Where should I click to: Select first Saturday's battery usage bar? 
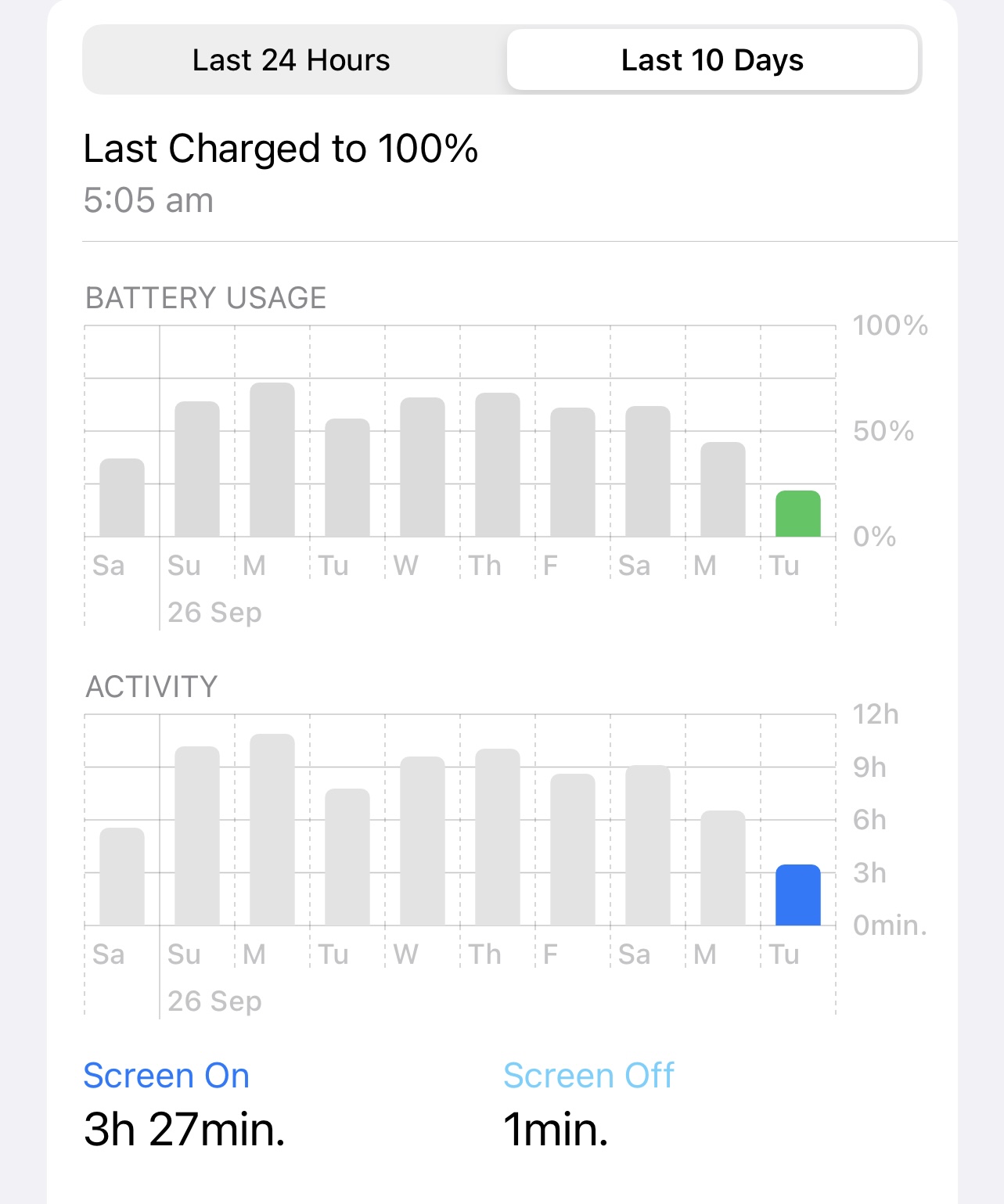(122, 498)
